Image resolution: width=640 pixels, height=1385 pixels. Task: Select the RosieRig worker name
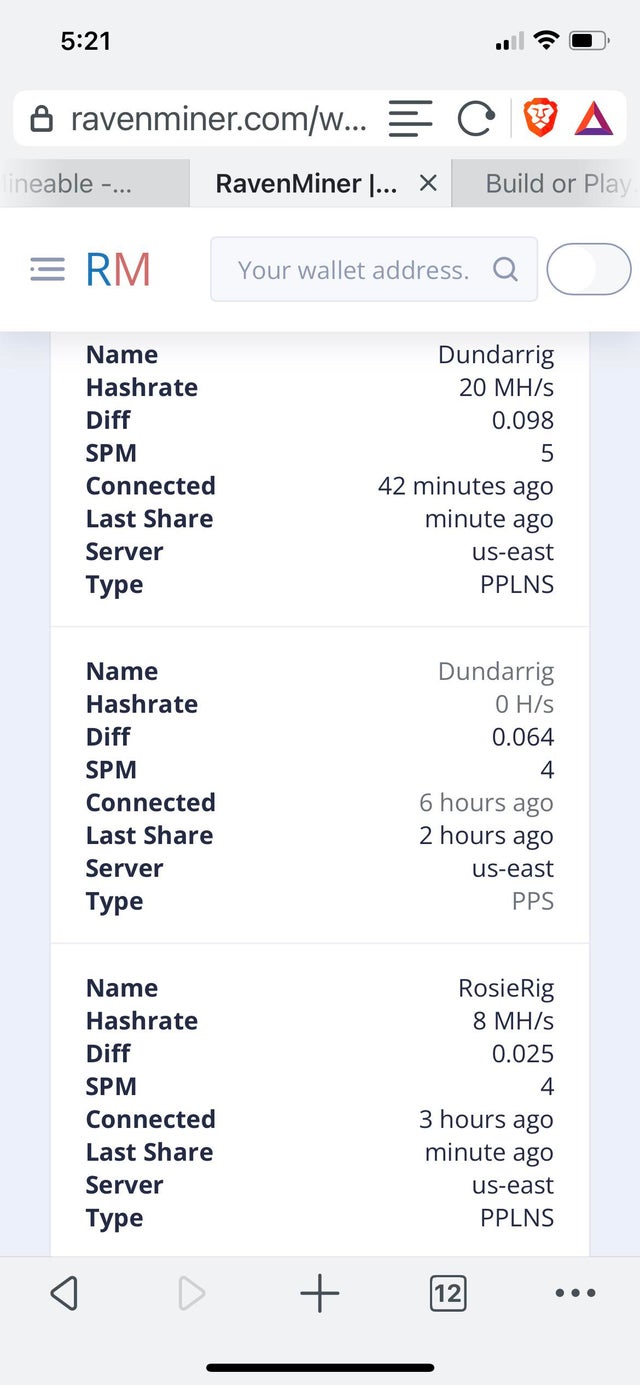[x=505, y=988]
